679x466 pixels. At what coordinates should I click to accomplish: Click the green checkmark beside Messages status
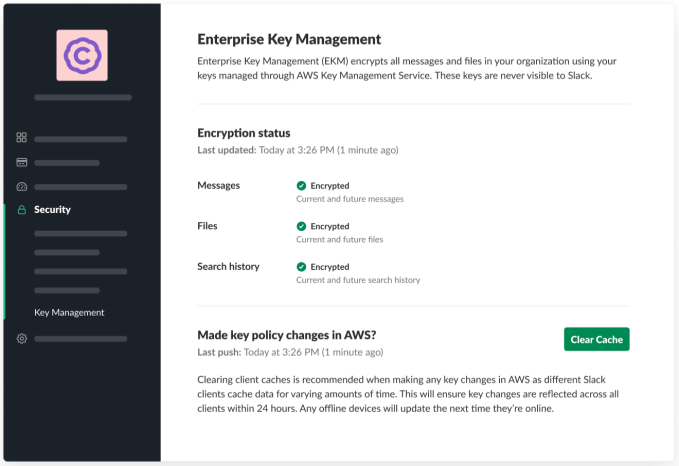pos(301,186)
